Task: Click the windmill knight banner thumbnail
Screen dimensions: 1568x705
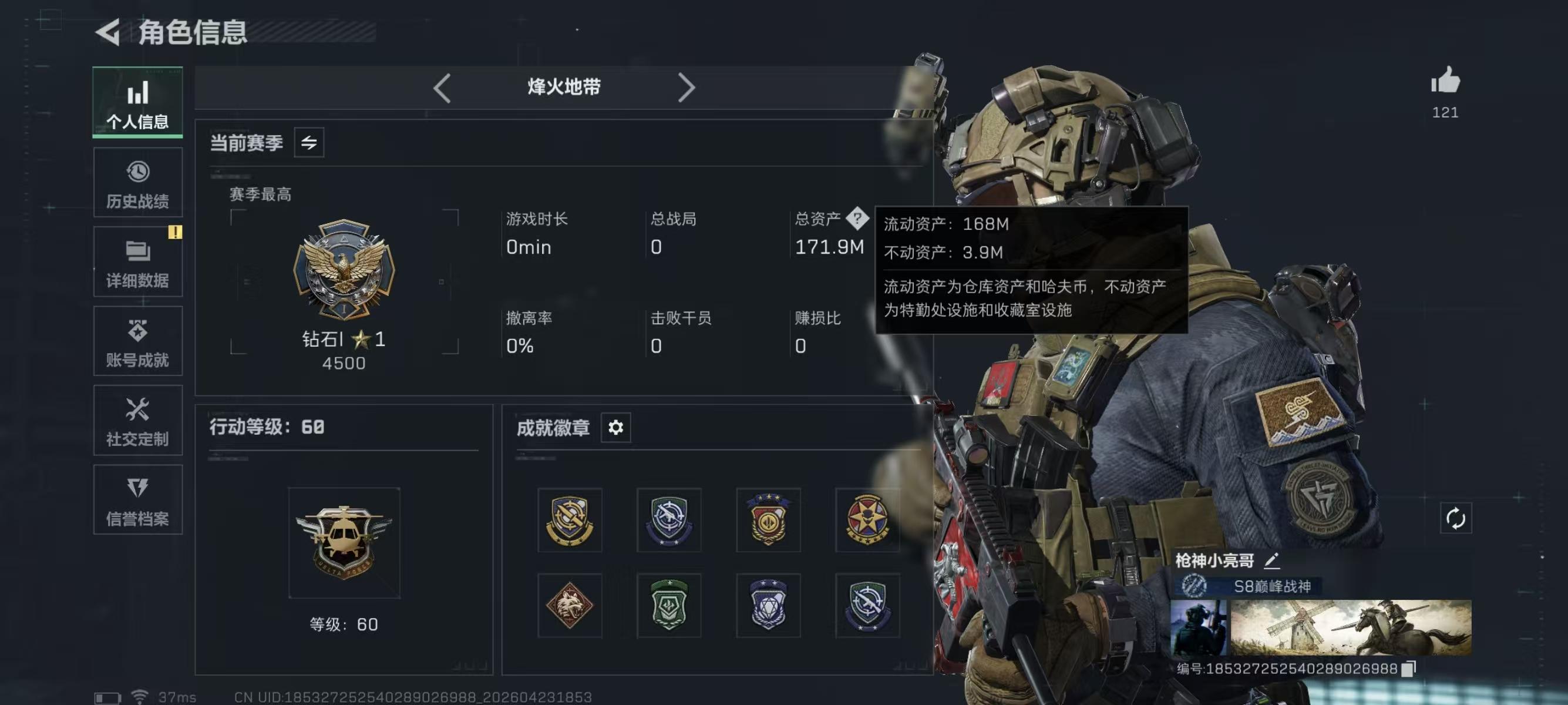Action: [1351, 627]
